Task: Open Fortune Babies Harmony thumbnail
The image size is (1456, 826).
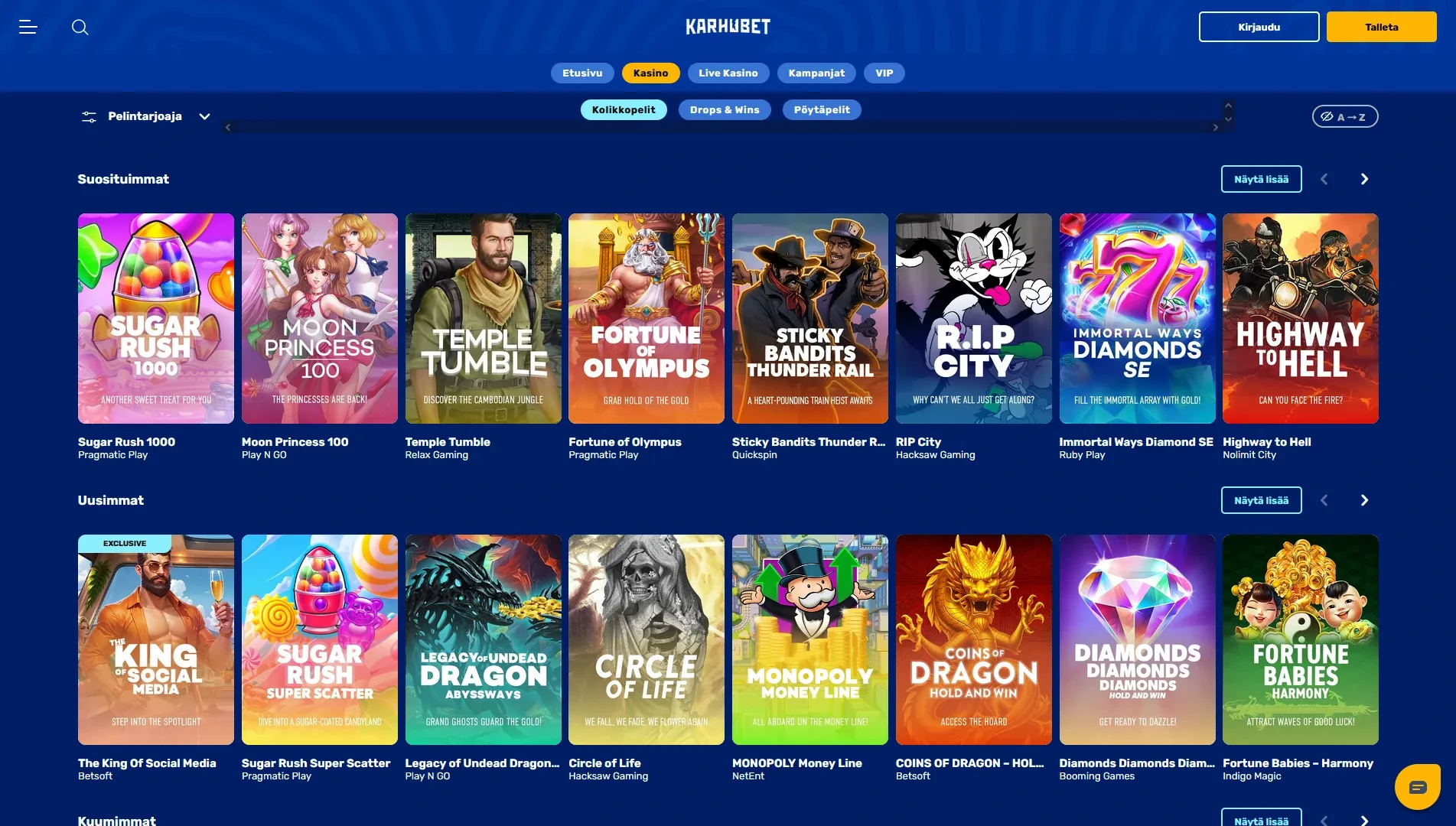Action: coord(1301,639)
